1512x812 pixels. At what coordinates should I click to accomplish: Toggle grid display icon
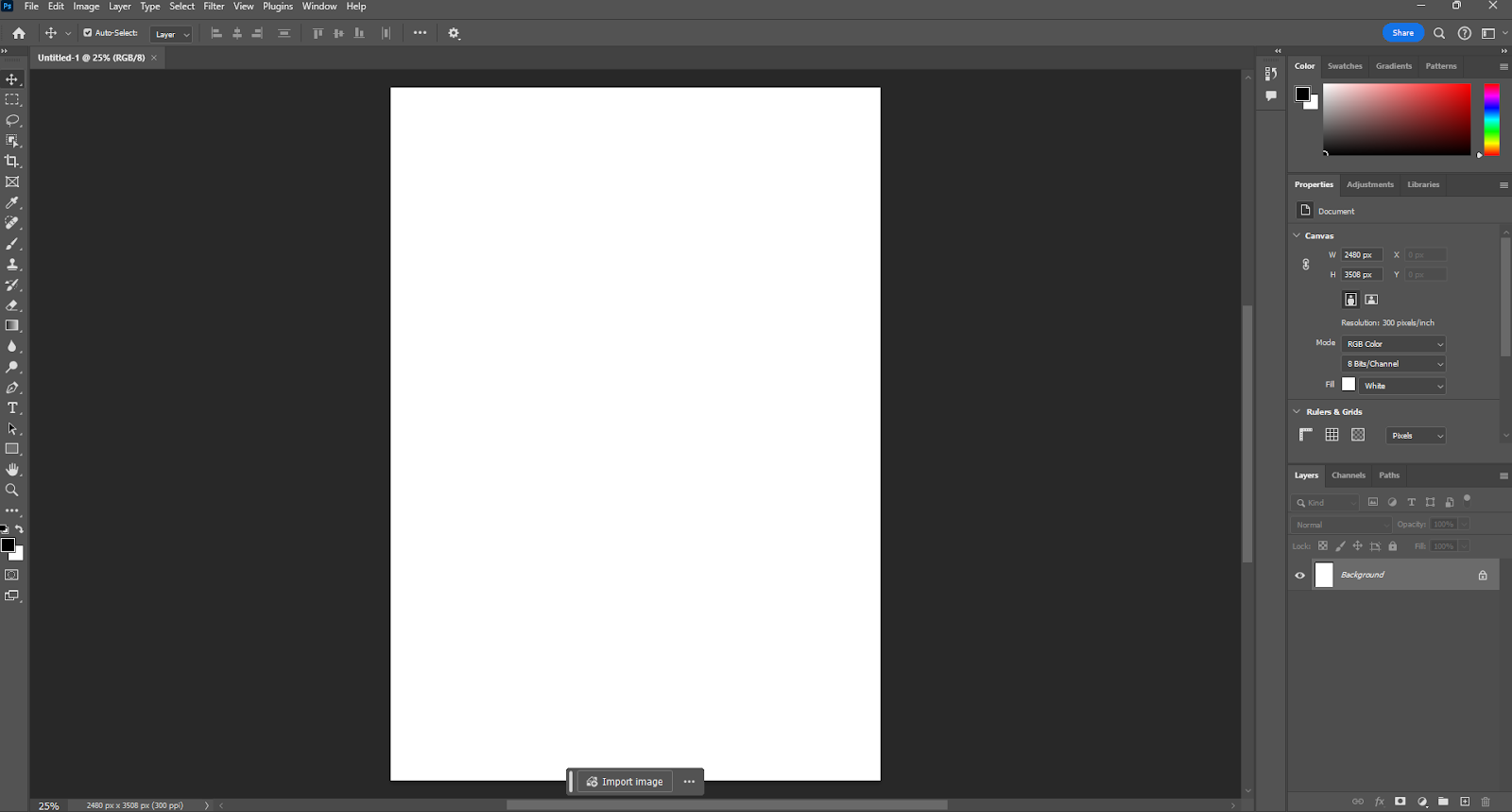pos(1332,435)
